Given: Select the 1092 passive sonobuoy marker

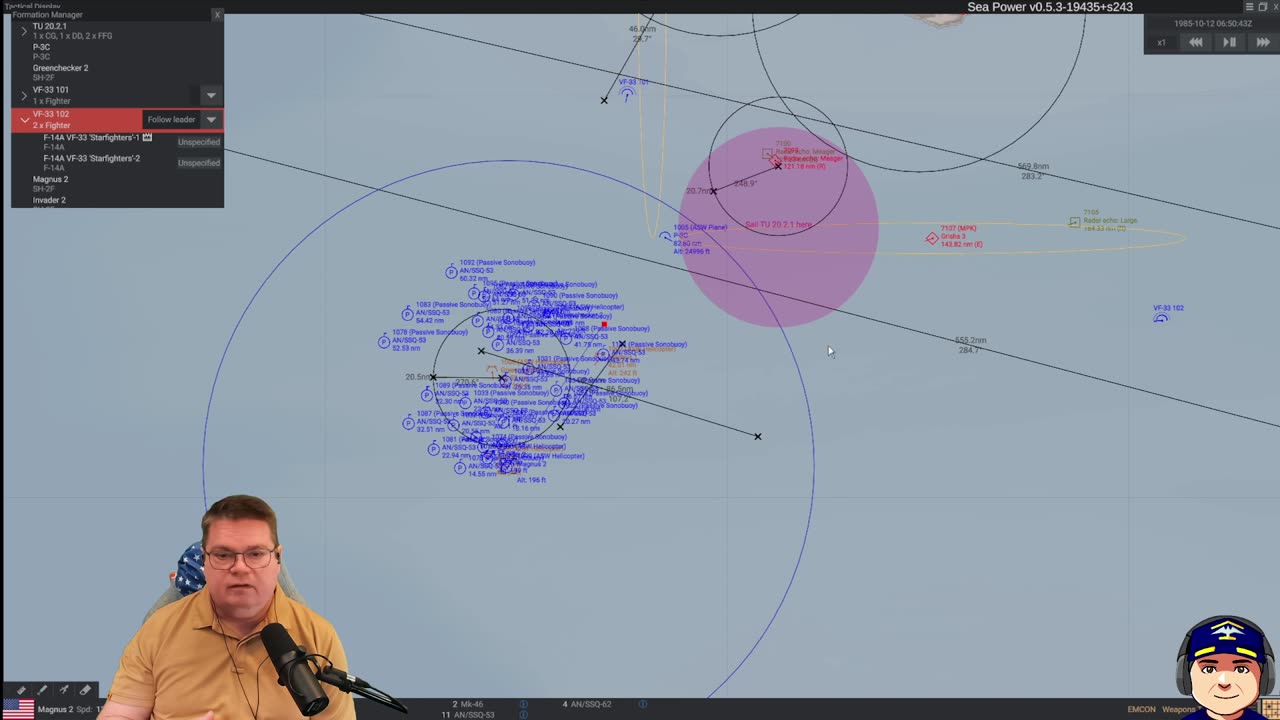Looking at the screenshot, I should pyautogui.click(x=451, y=272).
